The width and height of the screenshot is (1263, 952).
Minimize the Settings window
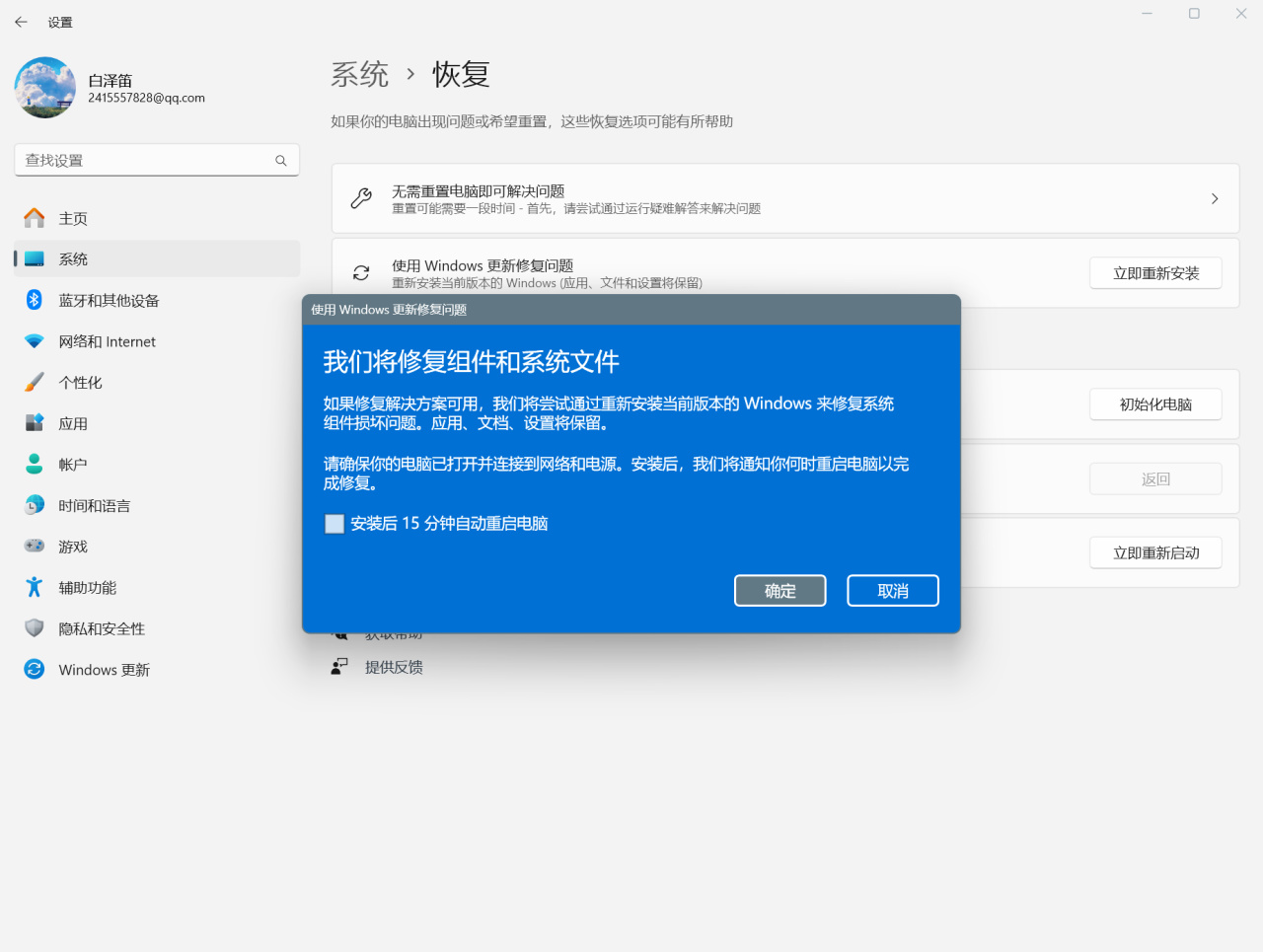(x=1148, y=14)
